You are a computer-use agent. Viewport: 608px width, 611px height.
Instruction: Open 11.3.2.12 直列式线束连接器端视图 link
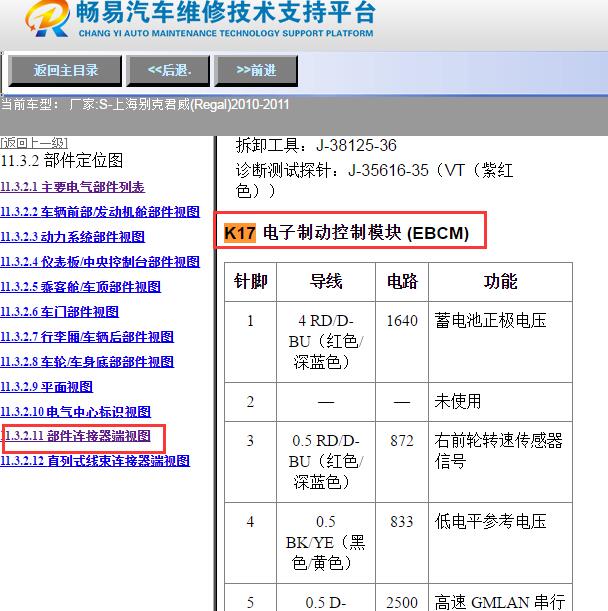point(95,461)
